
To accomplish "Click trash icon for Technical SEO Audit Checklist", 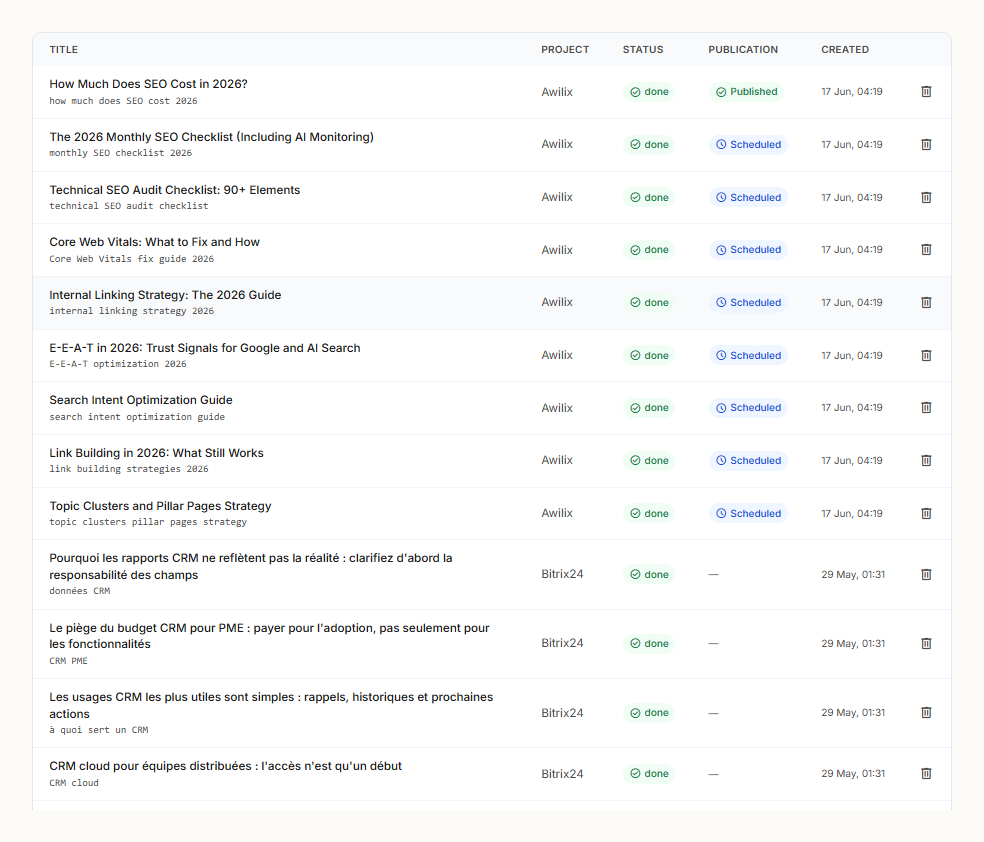I will pyautogui.click(x=926, y=197).
